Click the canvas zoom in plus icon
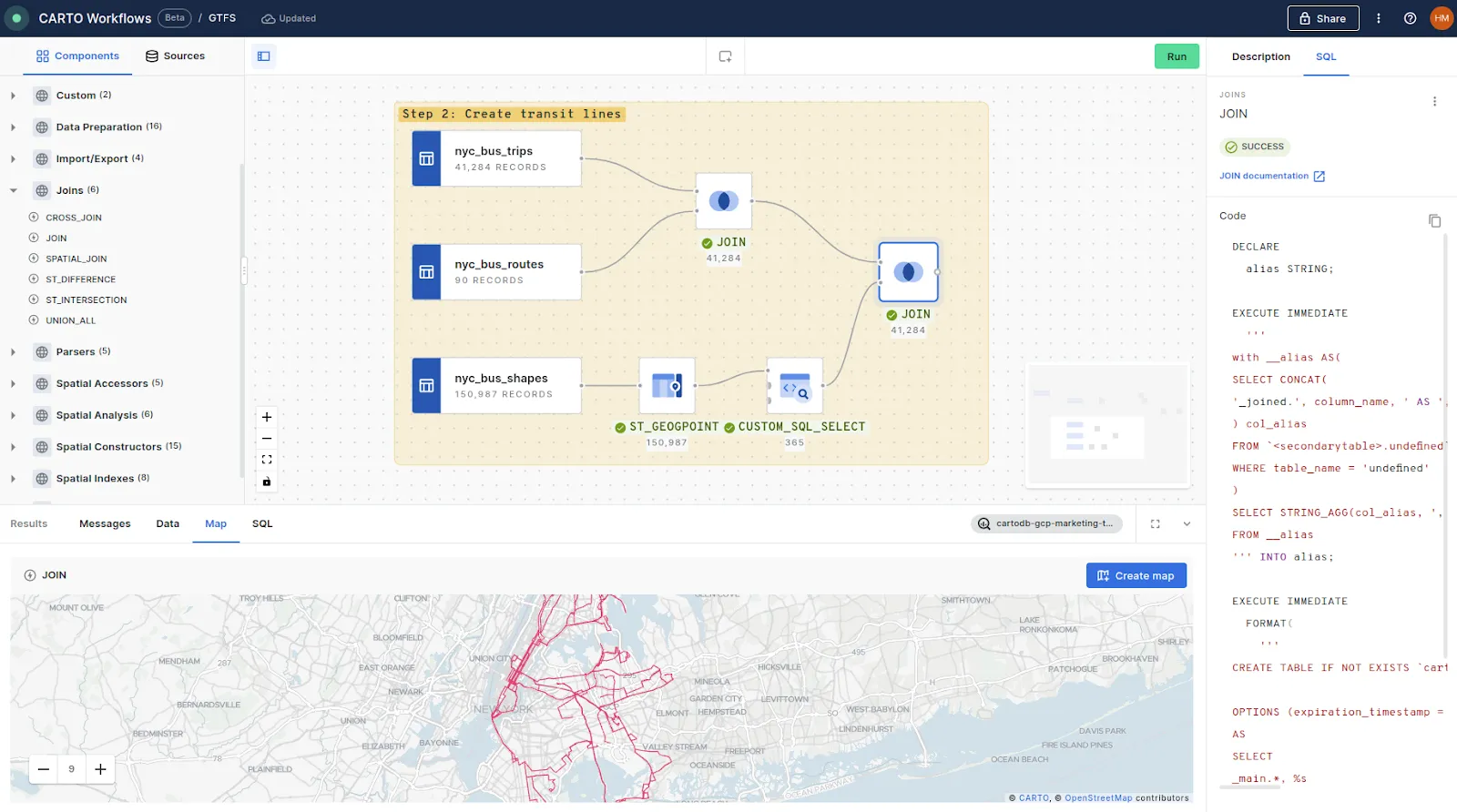This screenshot has height=812, width=1457. [267, 417]
